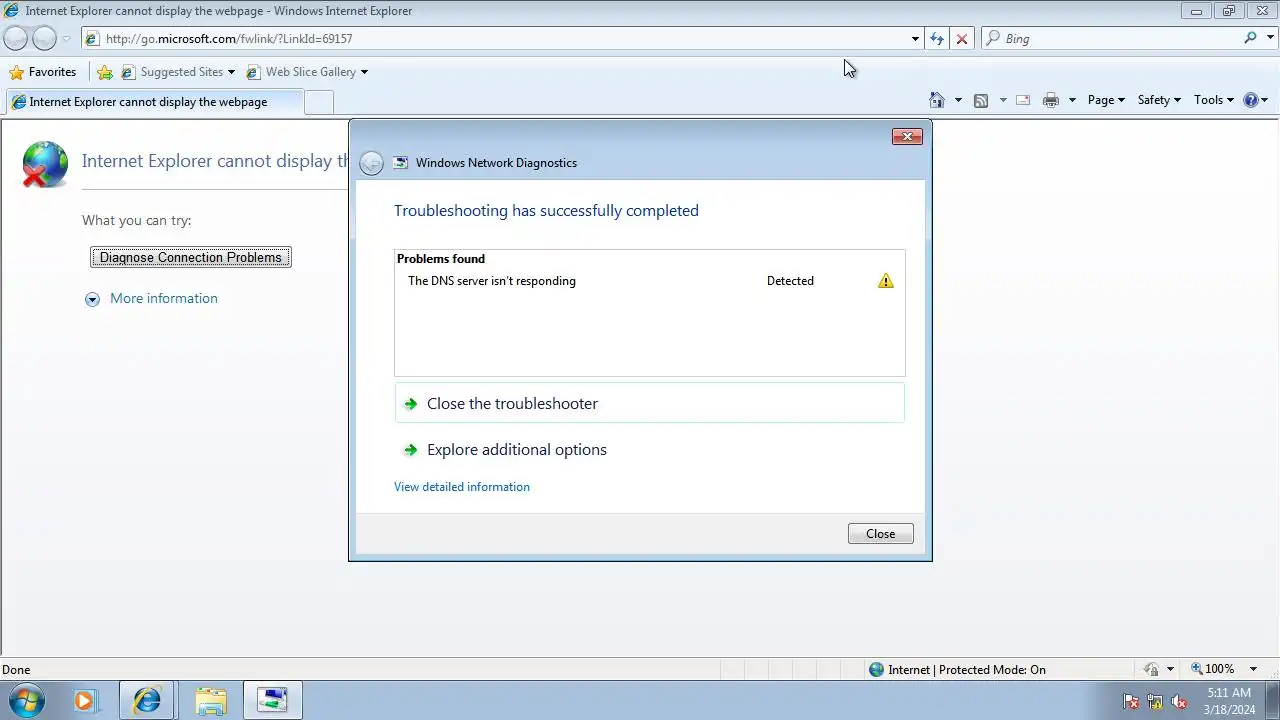
Task: Choose Explore additional options
Action: (x=650, y=449)
